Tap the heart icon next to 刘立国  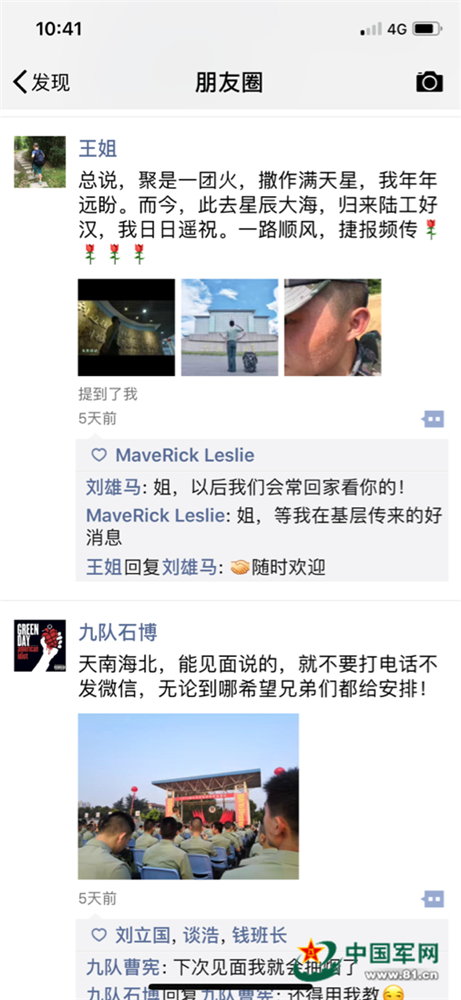[x=99, y=935]
